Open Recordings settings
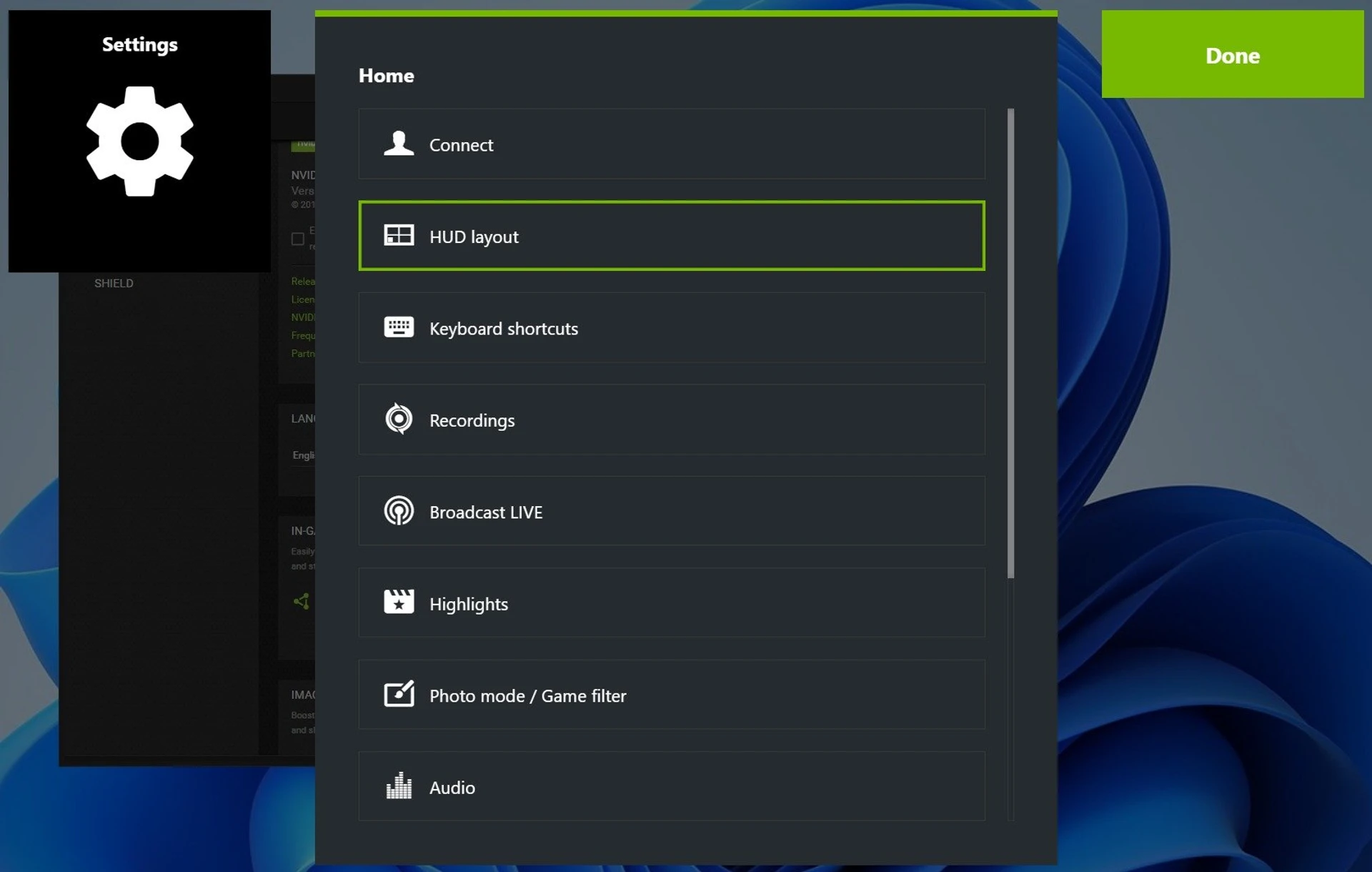Screen dimensions: 1372x872 (x=672, y=420)
